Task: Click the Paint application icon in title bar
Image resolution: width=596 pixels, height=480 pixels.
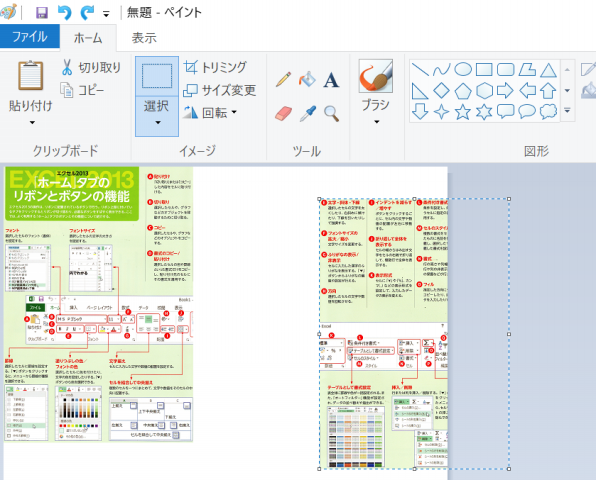Action: coord(8,12)
